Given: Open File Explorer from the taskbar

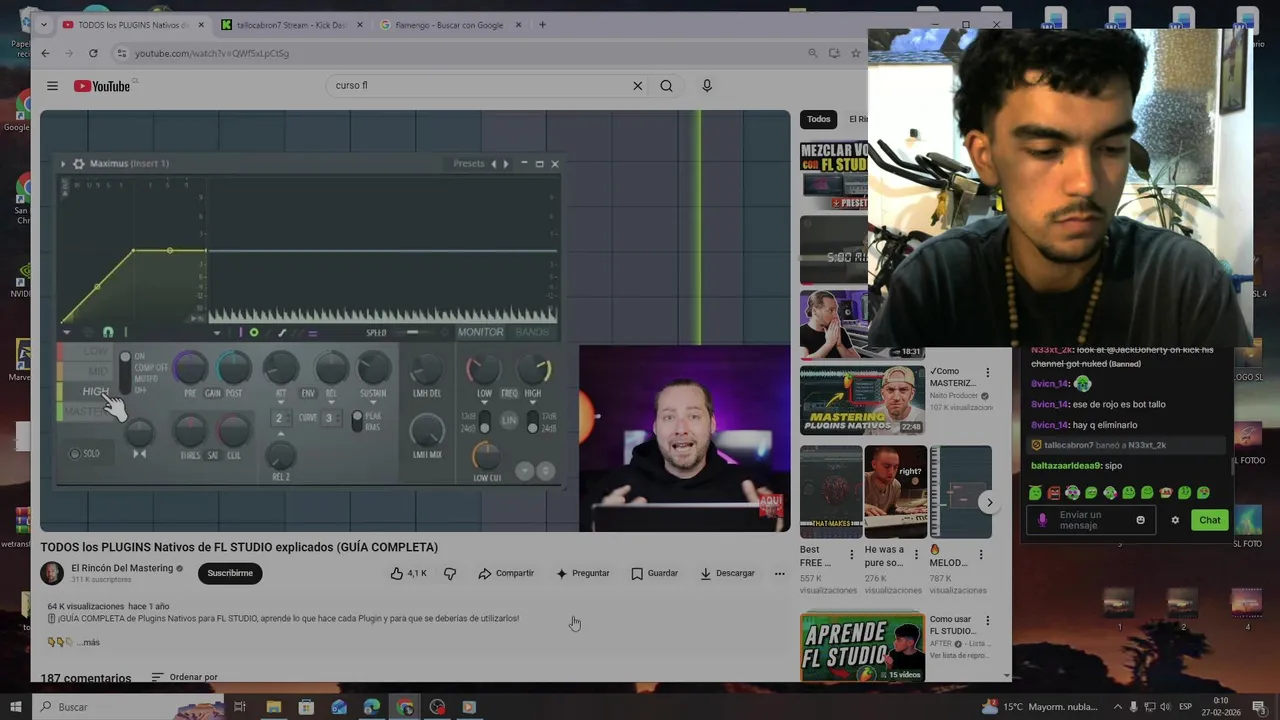Looking at the screenshot, I should click(x=273, y=707).
